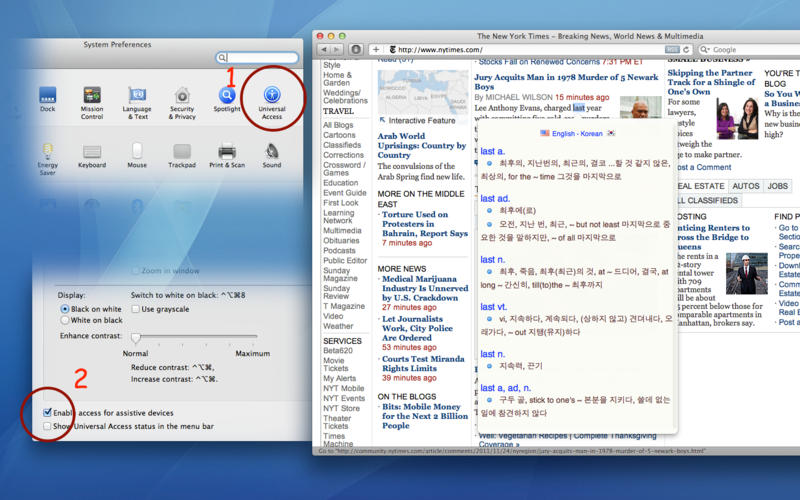Screen dimensions: 800x500
Task: Open the Spotlight preferences pane
Action: tap(227, 99)
